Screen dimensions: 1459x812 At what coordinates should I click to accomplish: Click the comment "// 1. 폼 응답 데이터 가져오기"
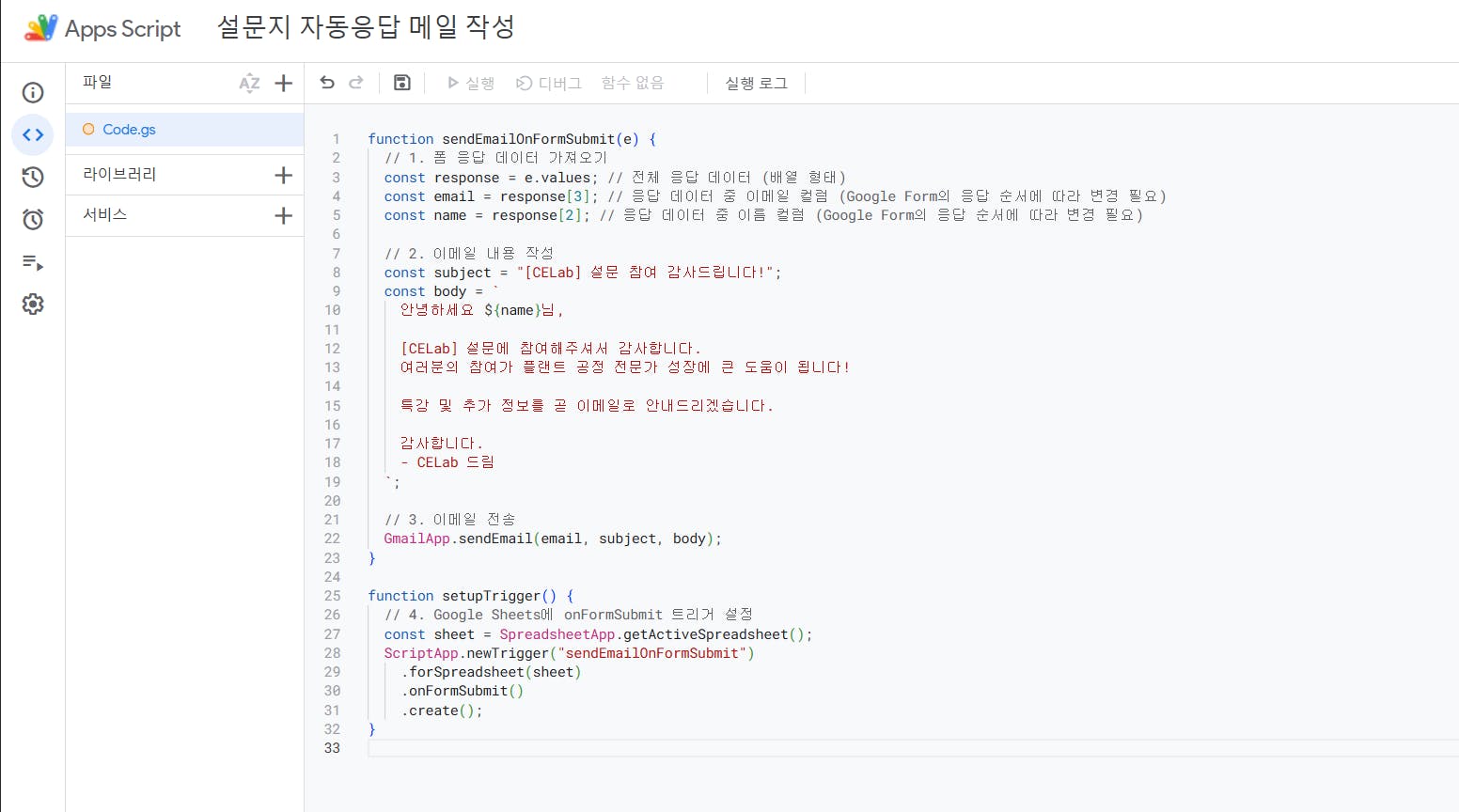496,158
